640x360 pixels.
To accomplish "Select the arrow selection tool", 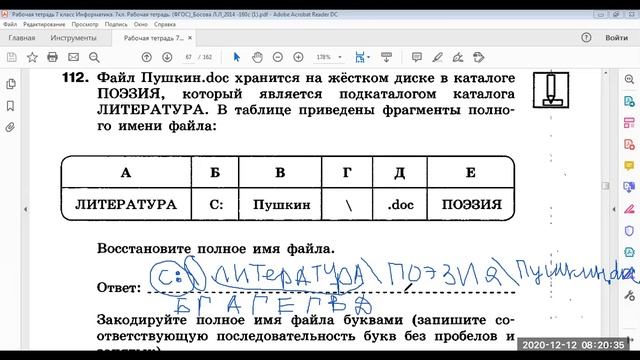I will coord(236,57).
